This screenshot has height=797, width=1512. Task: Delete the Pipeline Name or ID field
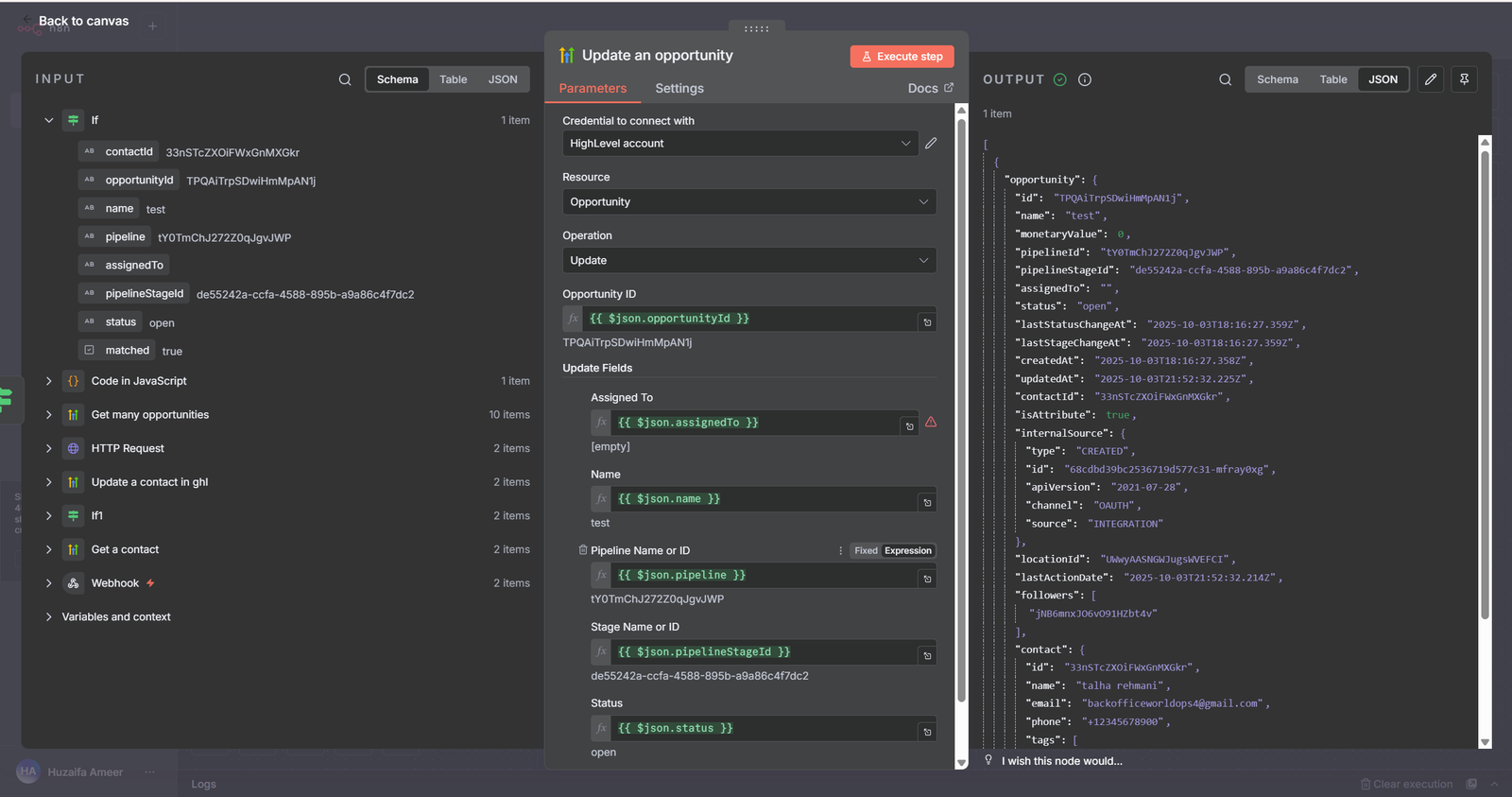pos(583,550)
